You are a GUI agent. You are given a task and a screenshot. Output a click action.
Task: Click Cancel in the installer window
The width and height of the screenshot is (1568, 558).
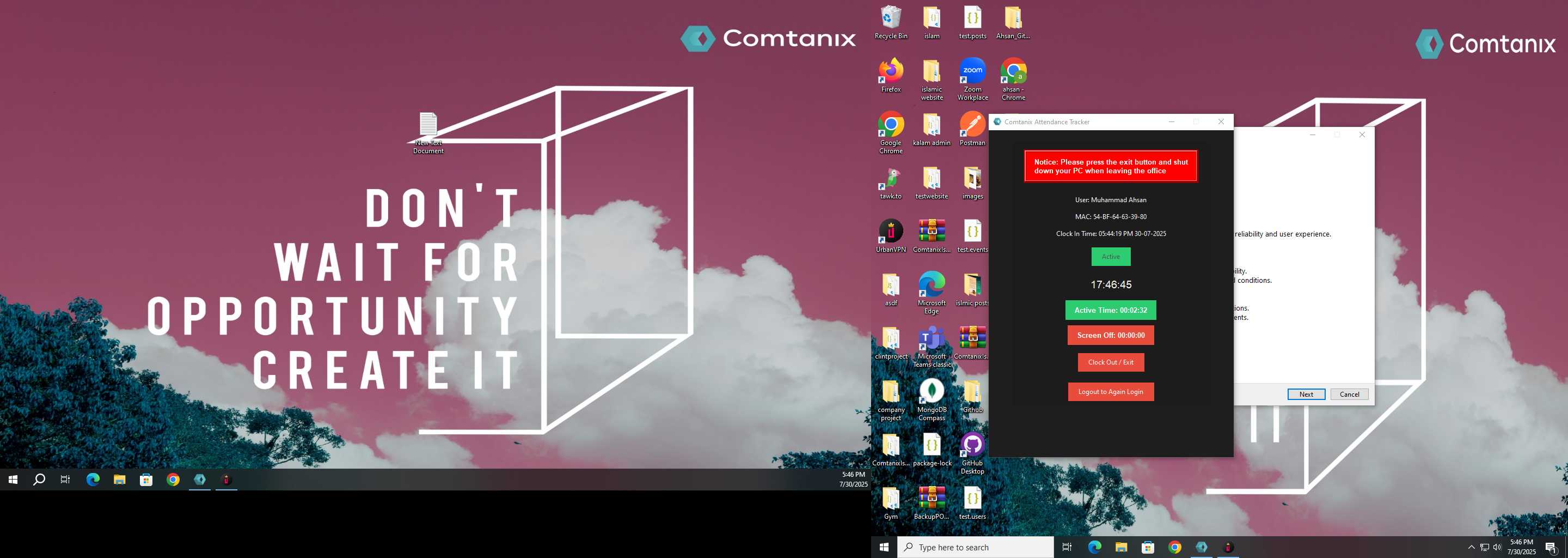tap(1349, 394)
